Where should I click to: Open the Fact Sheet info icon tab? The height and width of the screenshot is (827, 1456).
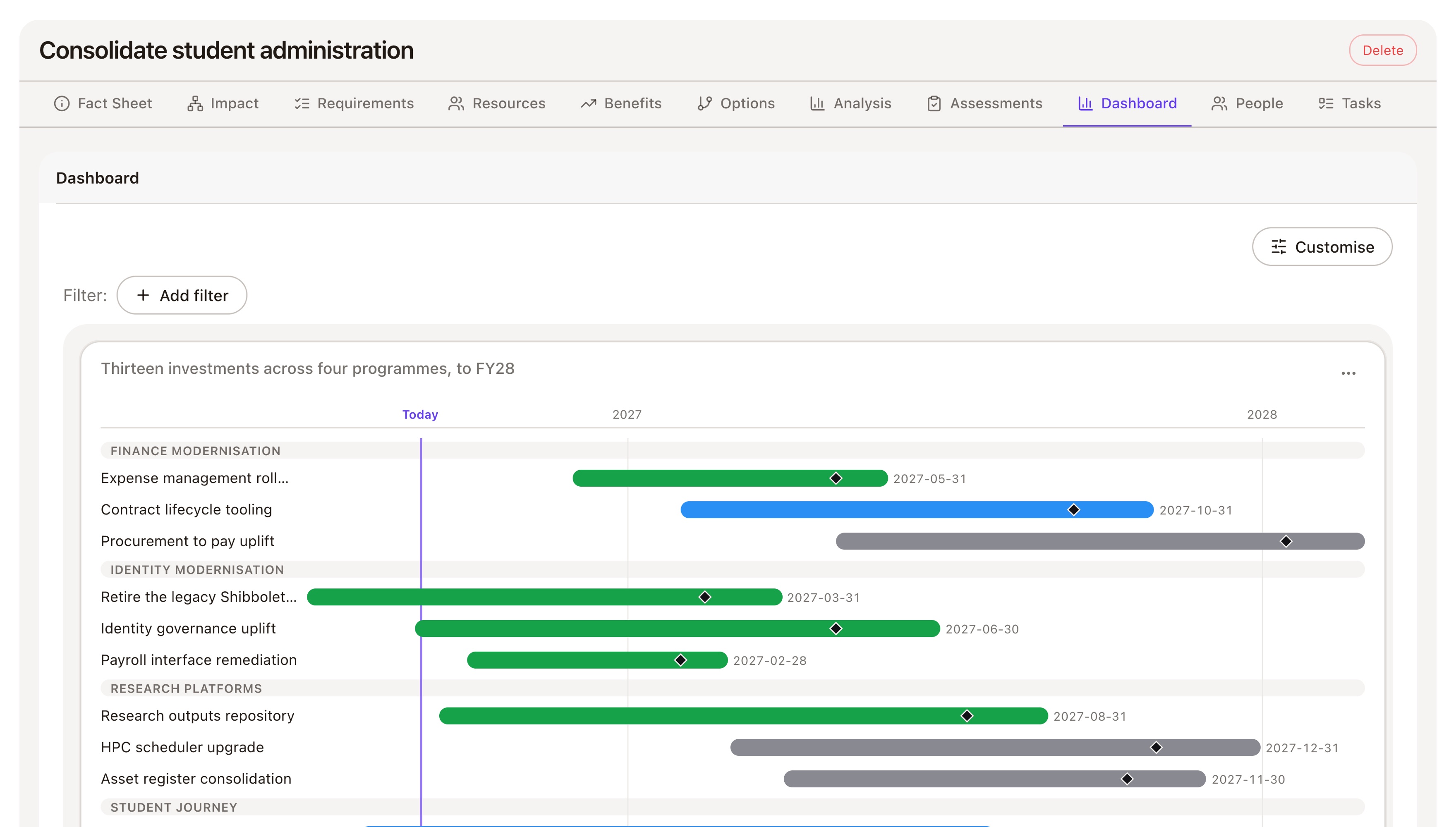point(61,103)
